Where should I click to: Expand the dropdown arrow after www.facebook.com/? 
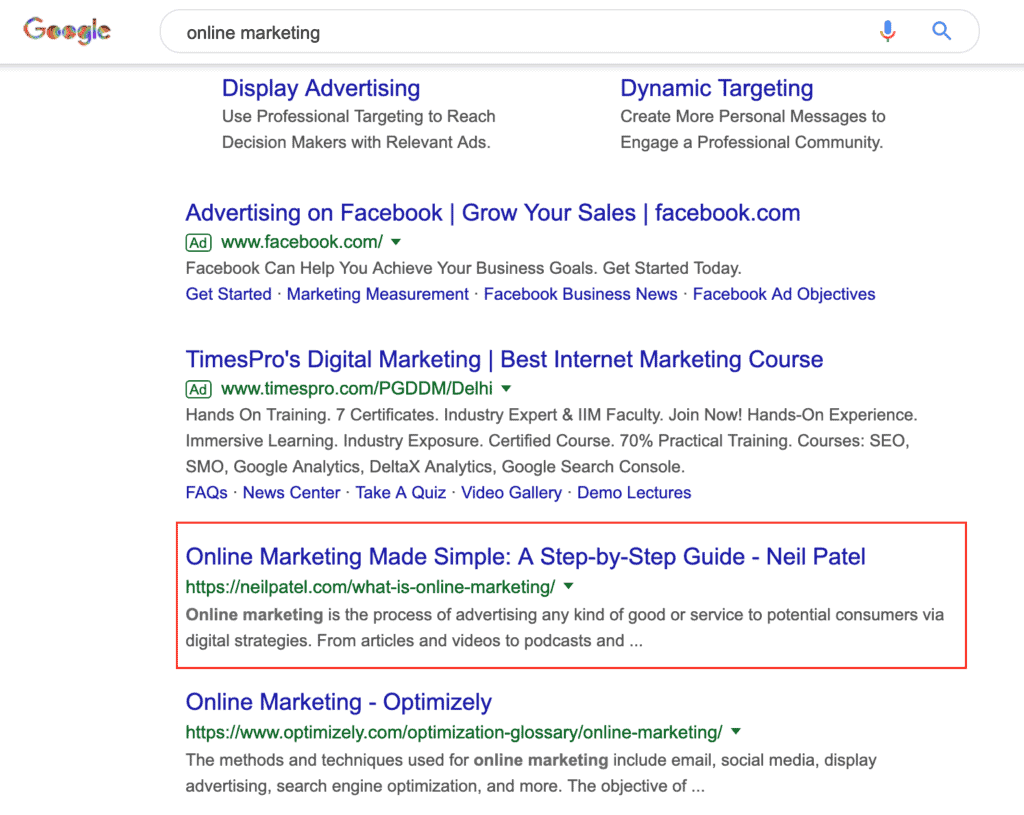click(396, 242)
